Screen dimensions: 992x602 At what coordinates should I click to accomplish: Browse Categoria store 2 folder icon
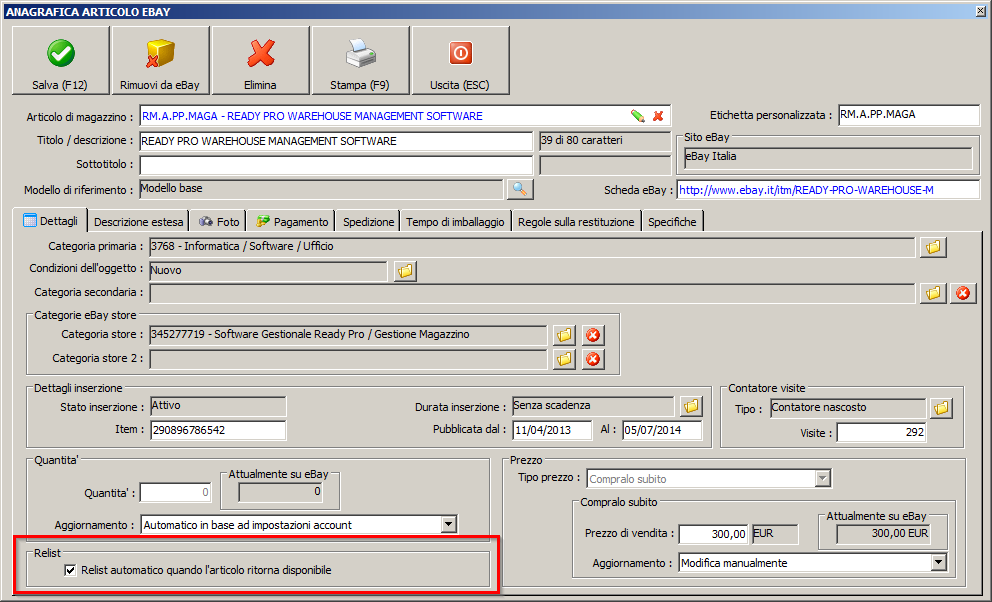[x=564, y=359]
